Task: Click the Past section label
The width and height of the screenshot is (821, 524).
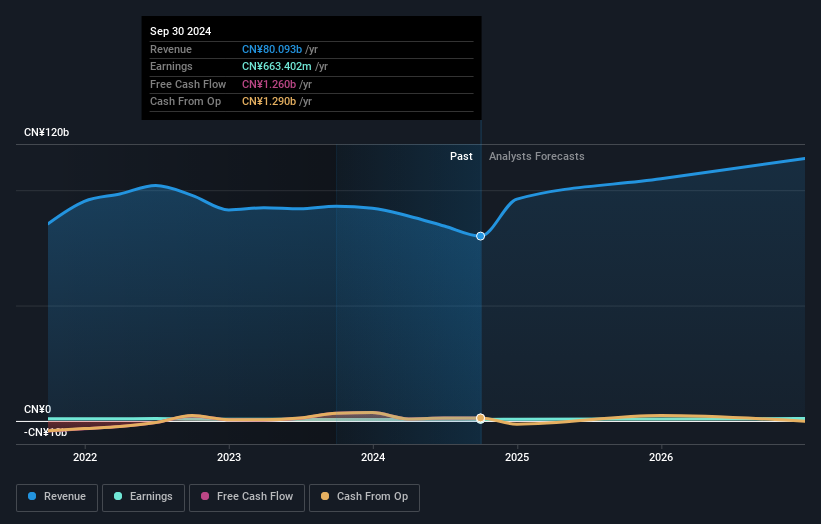Action: [461, 157]
